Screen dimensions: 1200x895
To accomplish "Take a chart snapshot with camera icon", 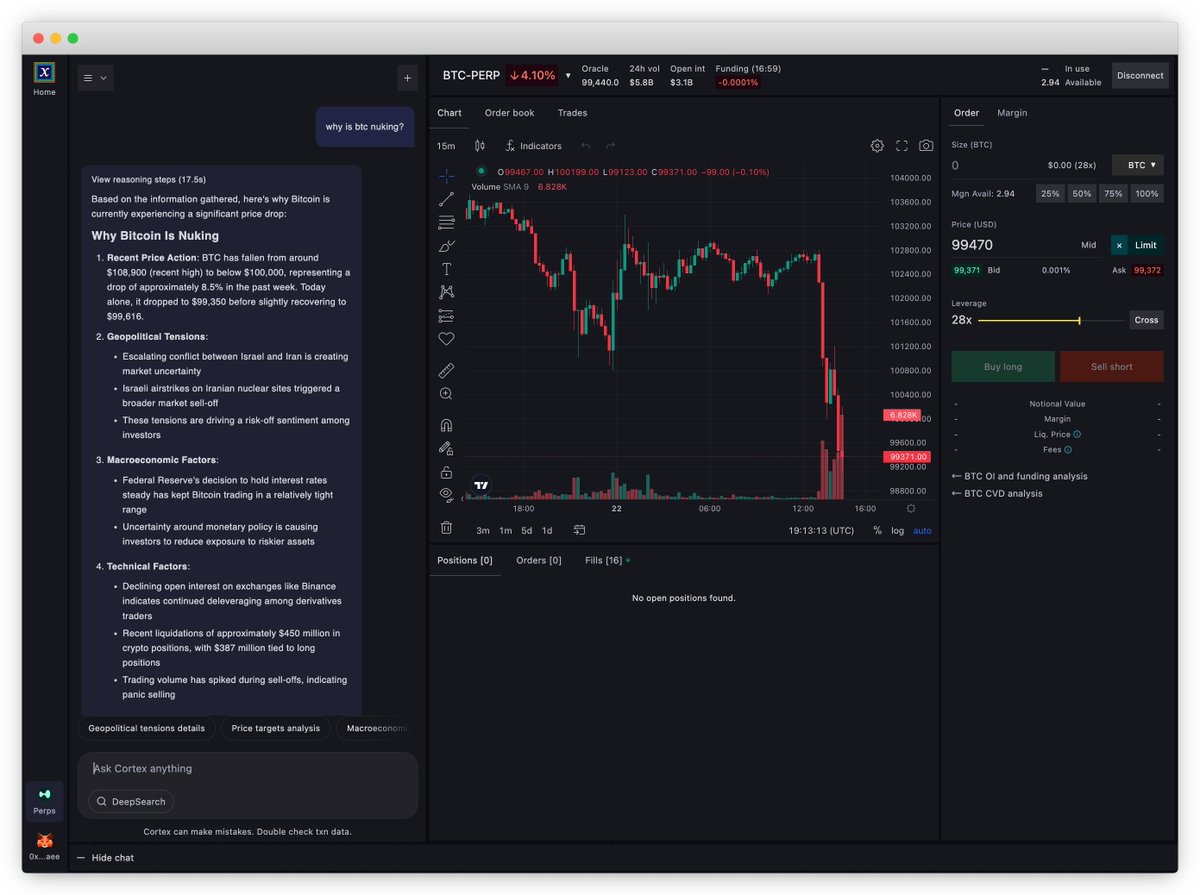I will pos(926,146).
